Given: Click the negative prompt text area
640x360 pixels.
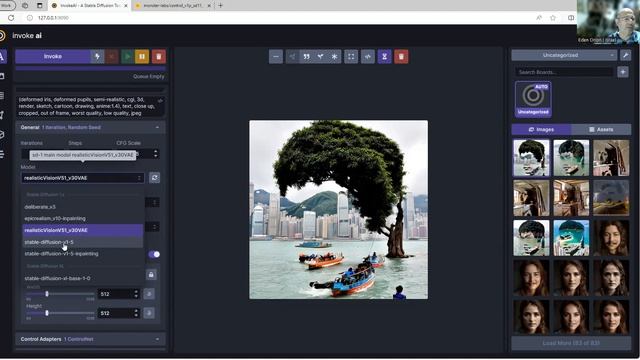Looking at the screenshot, I should (x=90, y=106).
